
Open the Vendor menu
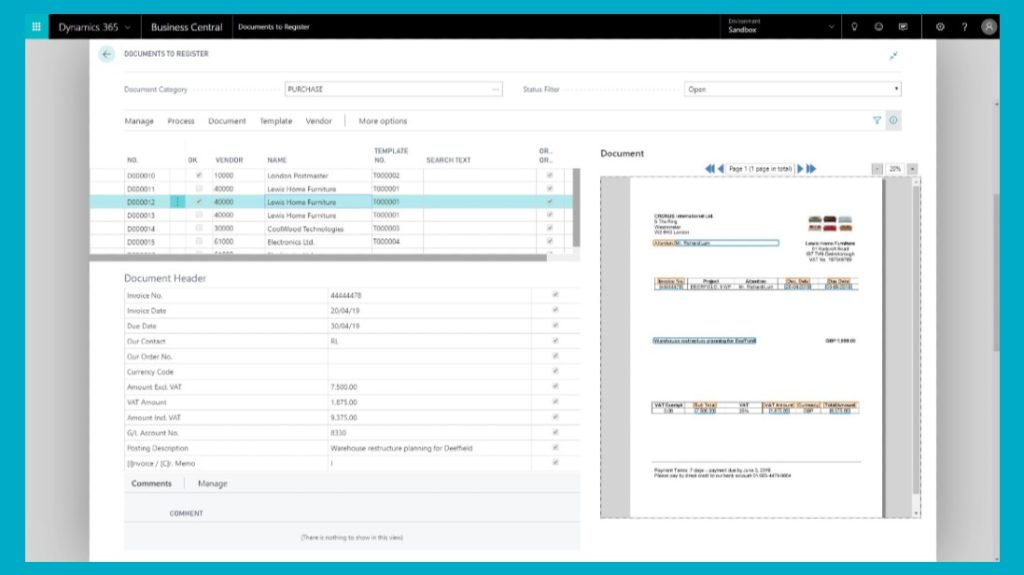318,121
